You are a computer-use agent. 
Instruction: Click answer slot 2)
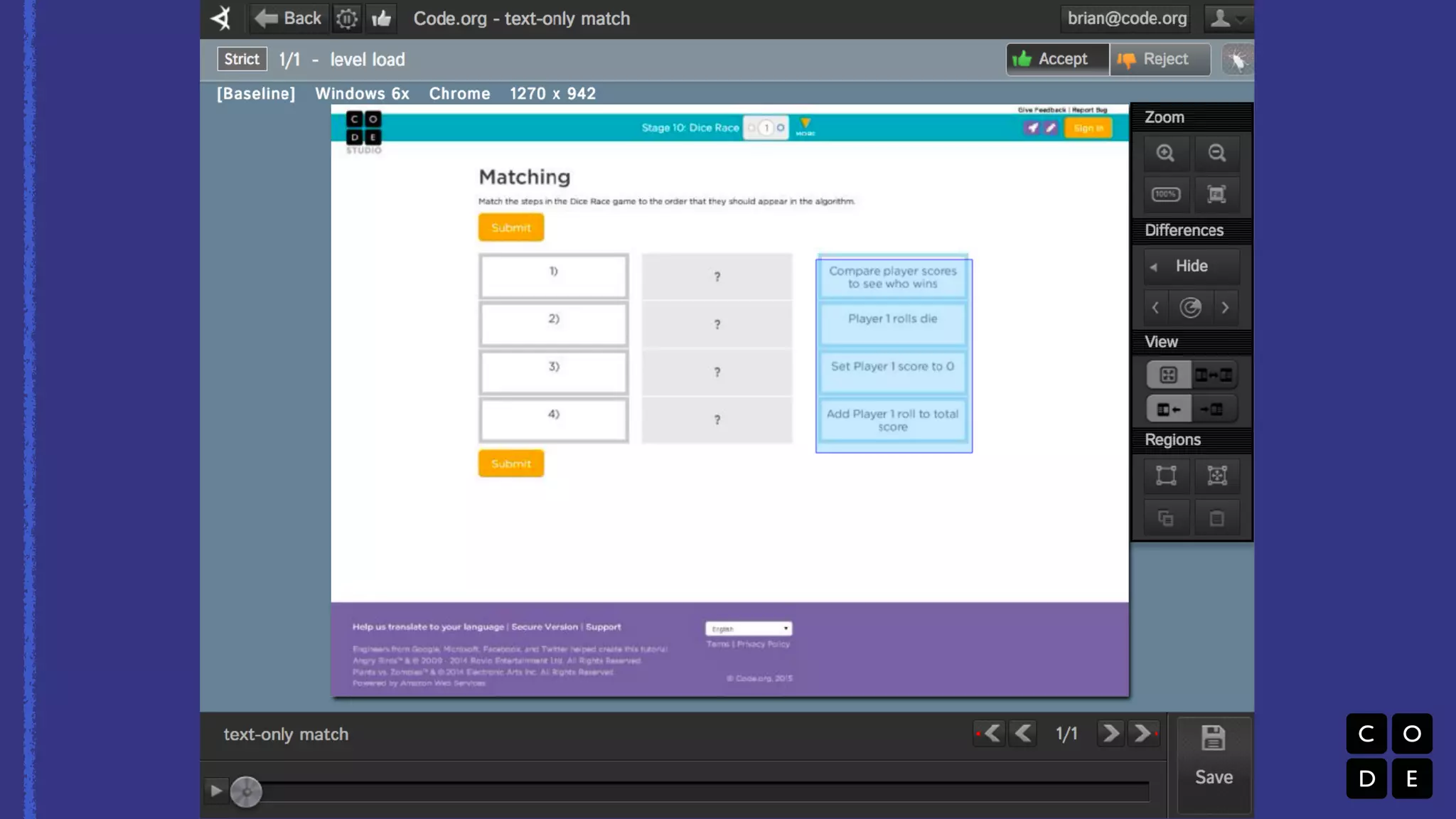[x=554, y=324]
